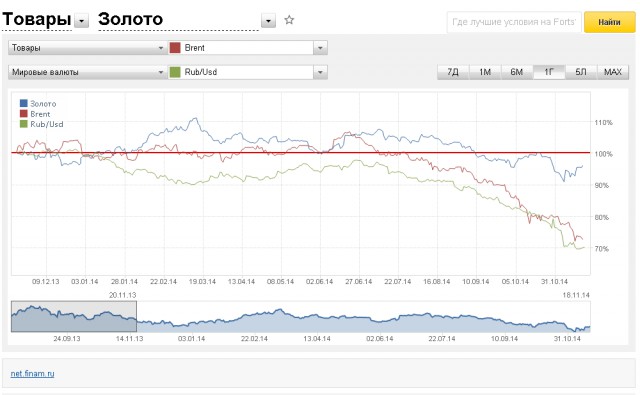The image size is (640, 395).
Task: Add Золото to favorites with star icon
Action: [289, 20]
